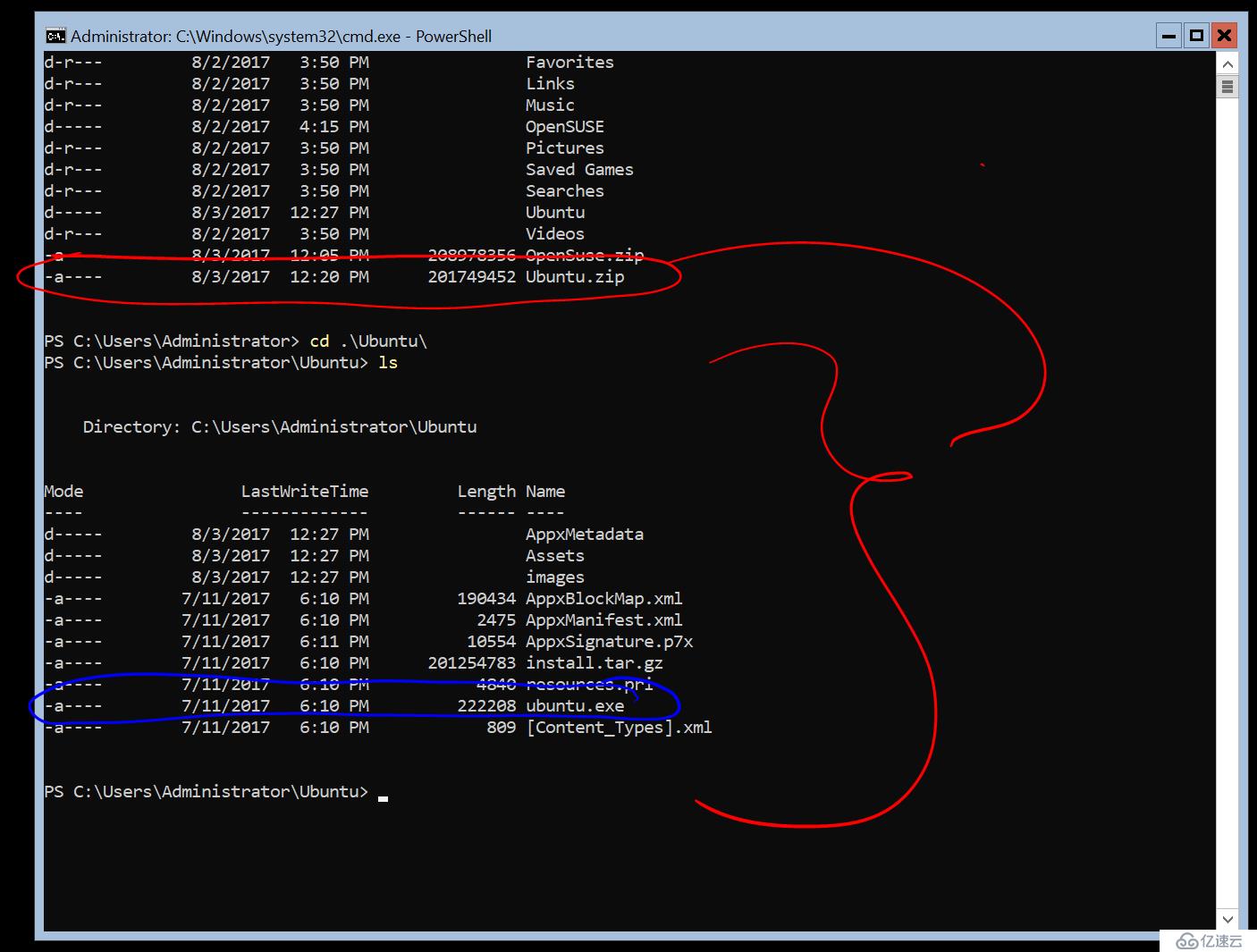The height and width of the screenshot is (952, 1257).
Task: Click the 'ubuntu.exe' file name
Action: pyautogui.click(x=575, y=706)
